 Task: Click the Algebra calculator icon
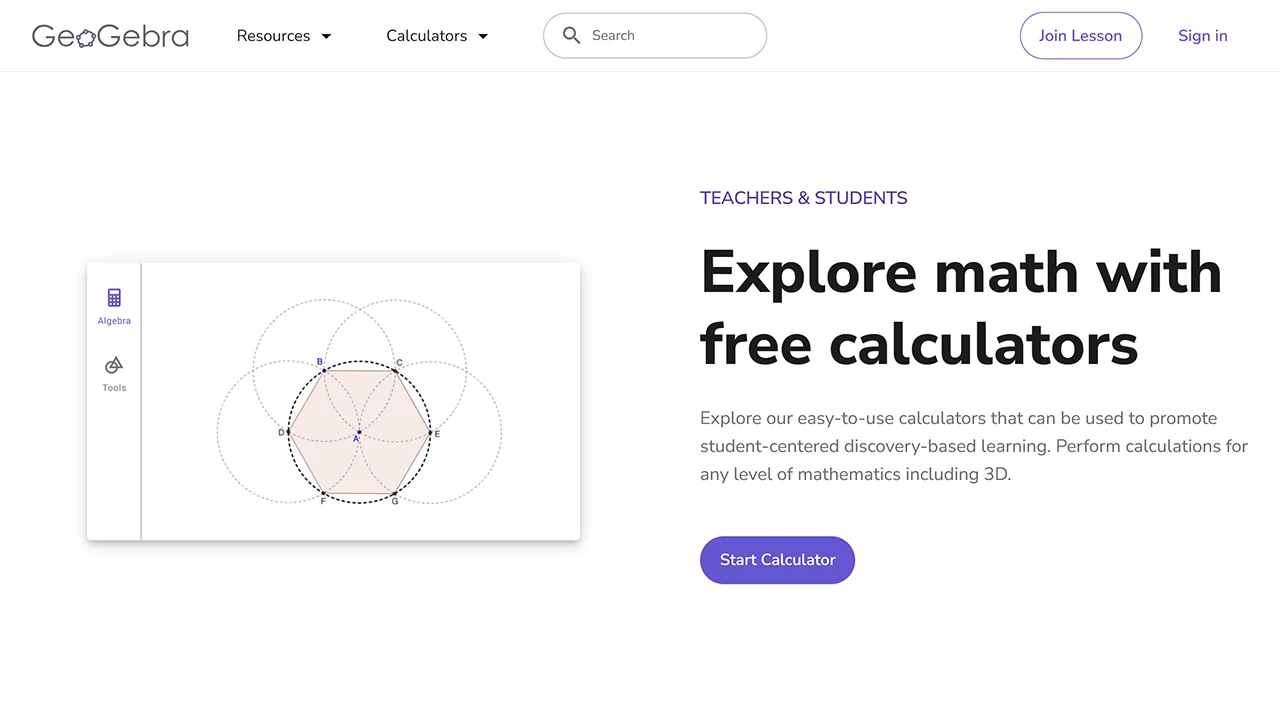[114, 298]
